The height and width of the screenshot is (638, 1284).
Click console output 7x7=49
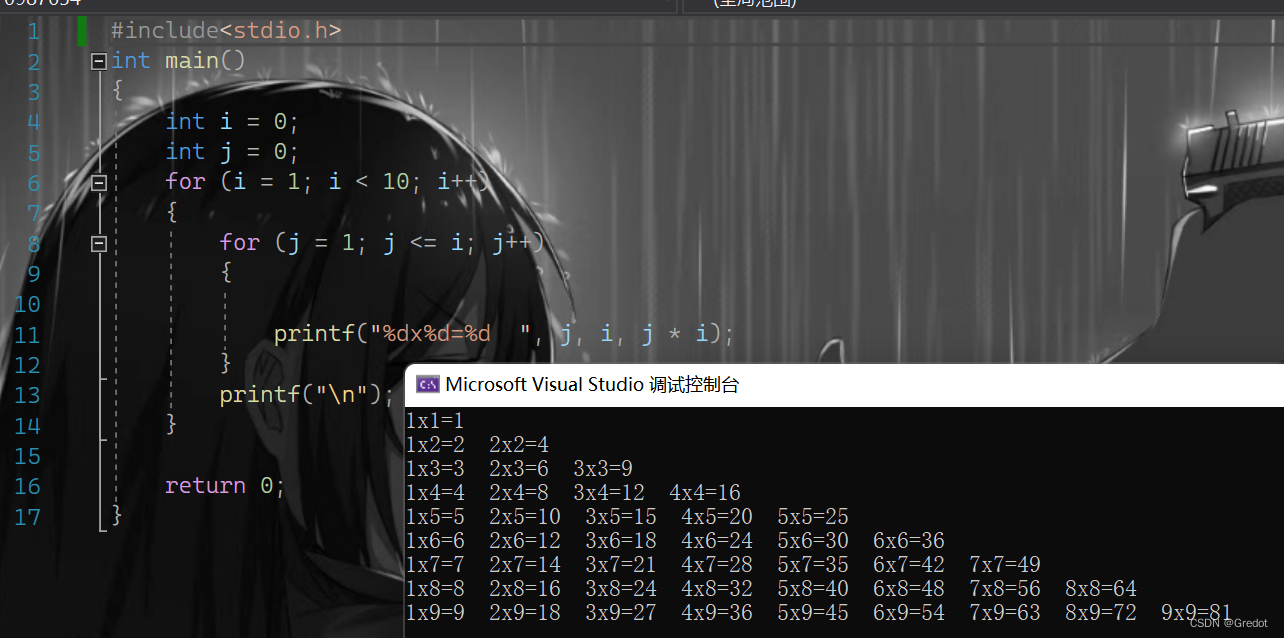pos(1005,565)
